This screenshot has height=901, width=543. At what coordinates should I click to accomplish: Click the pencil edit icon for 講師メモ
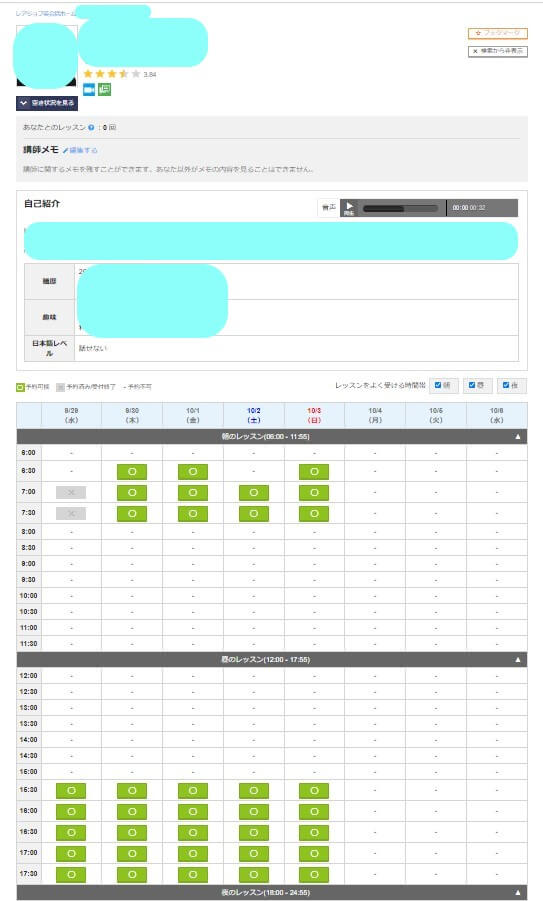click(66, 151)
